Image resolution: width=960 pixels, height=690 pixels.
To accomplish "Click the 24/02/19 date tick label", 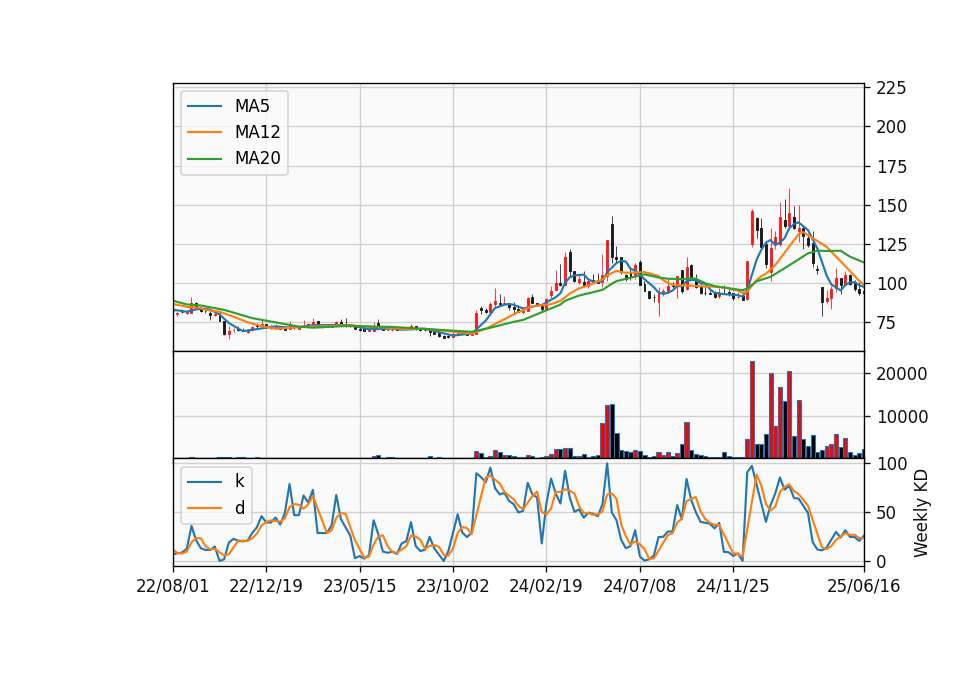I will (546, 586).
